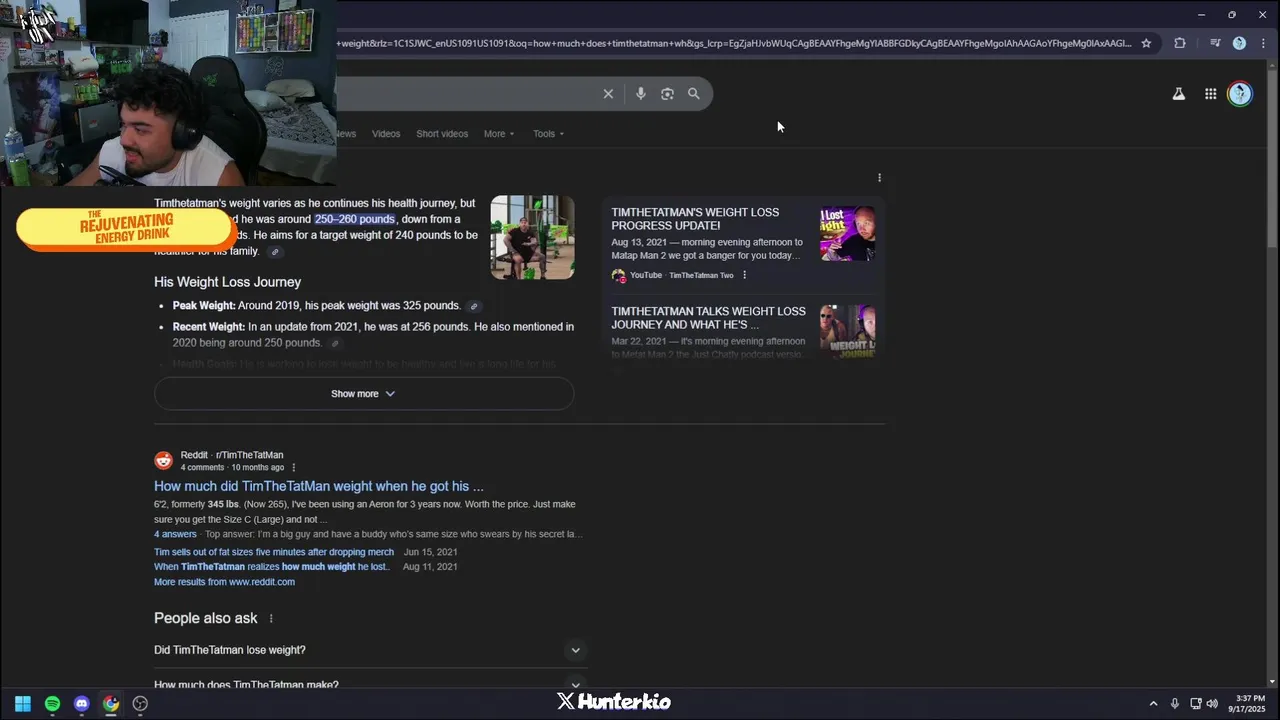
Task: Open 'Weight Loss Journey' video thumbnail
Action: (848, 332)
